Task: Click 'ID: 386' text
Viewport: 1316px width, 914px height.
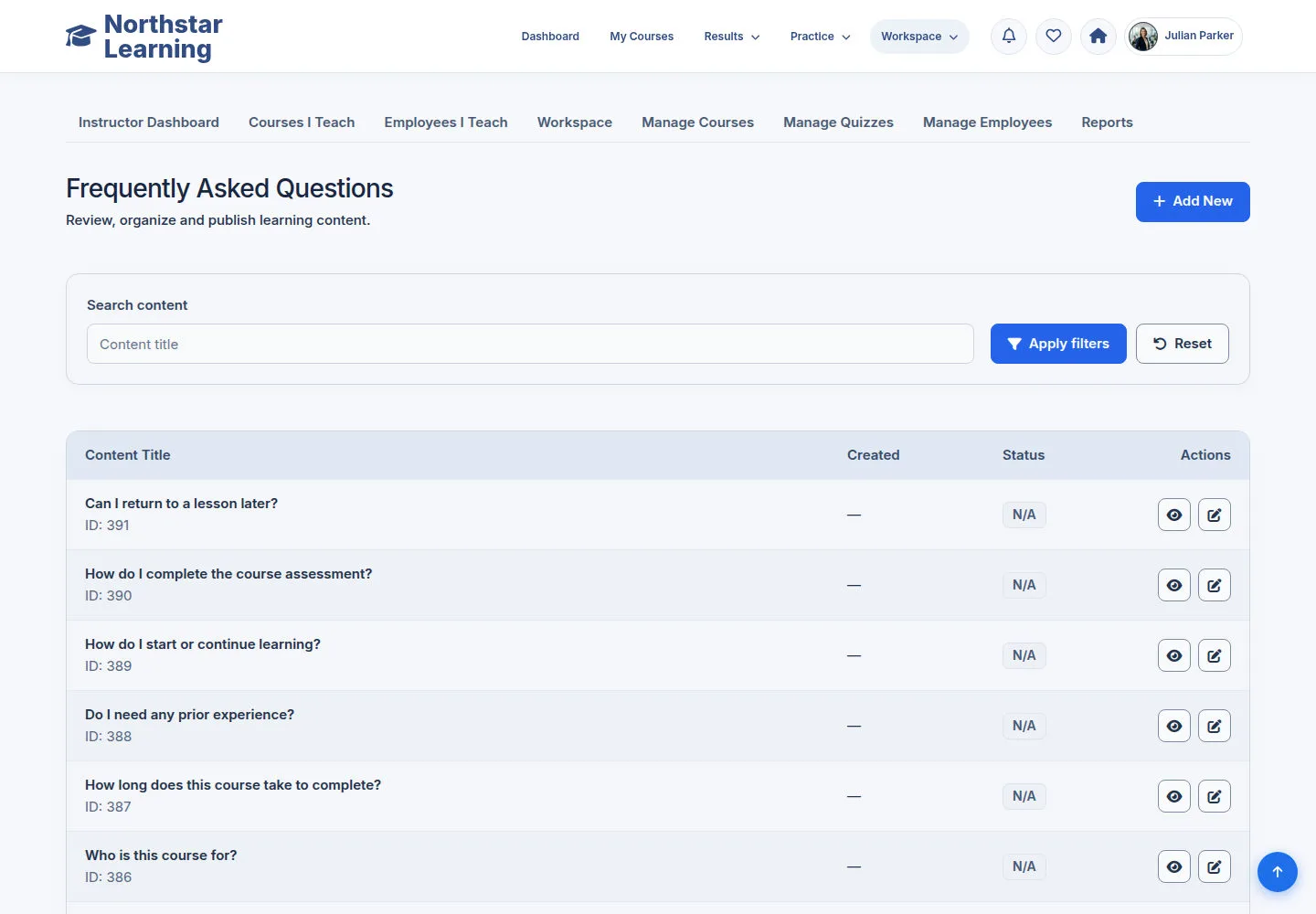Action: point(108,877)
